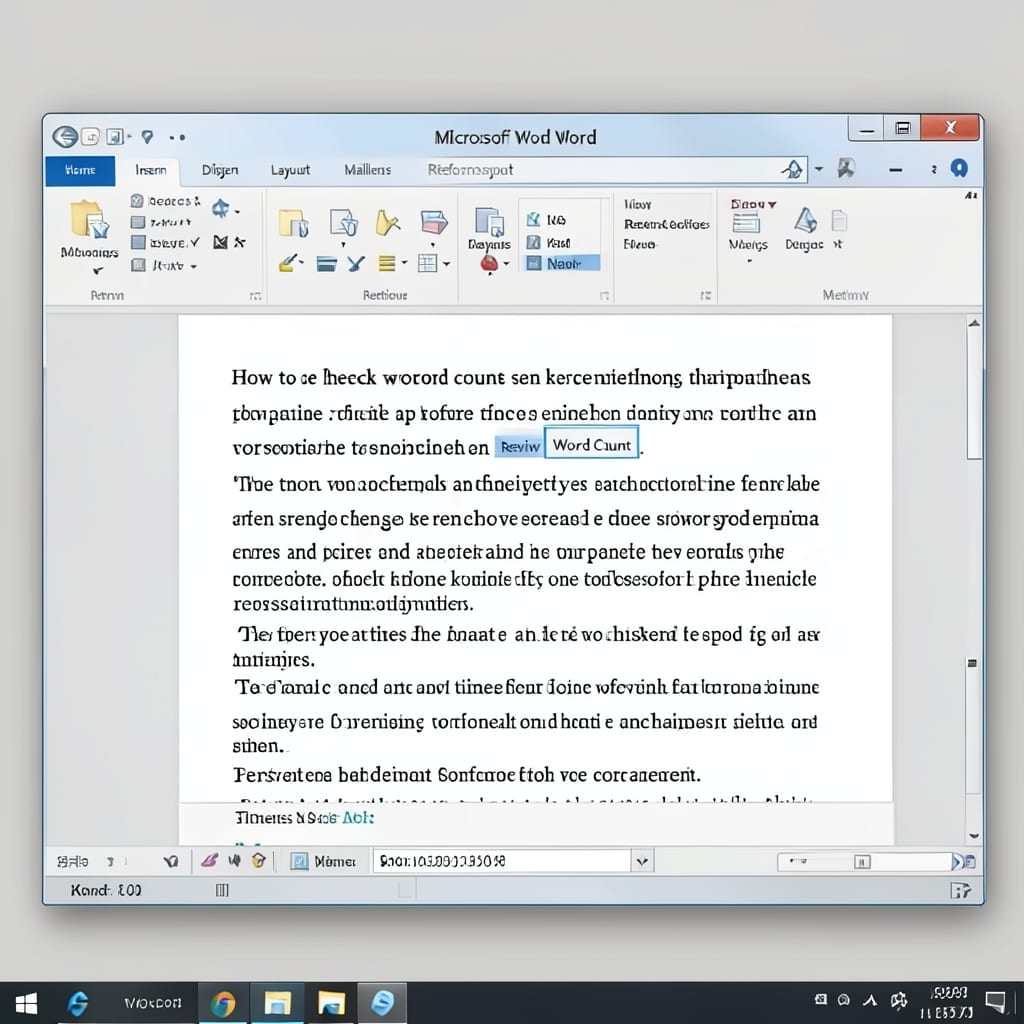This screenshot has height=1024, width=1024.
Task: Click the arrow under the large folder button
Action: [x=97, y=270]
